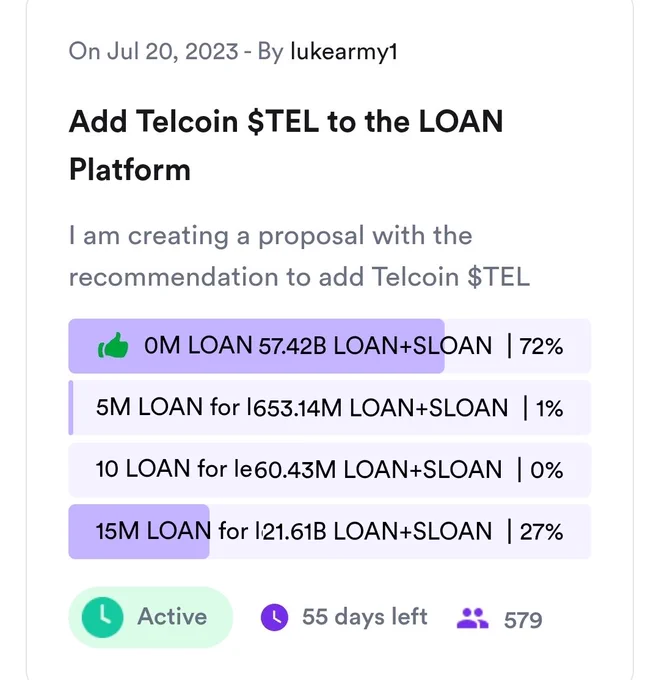Click the green clock icon in Active badge
Viewport: 659px width, 680px height.
point(103,617)
